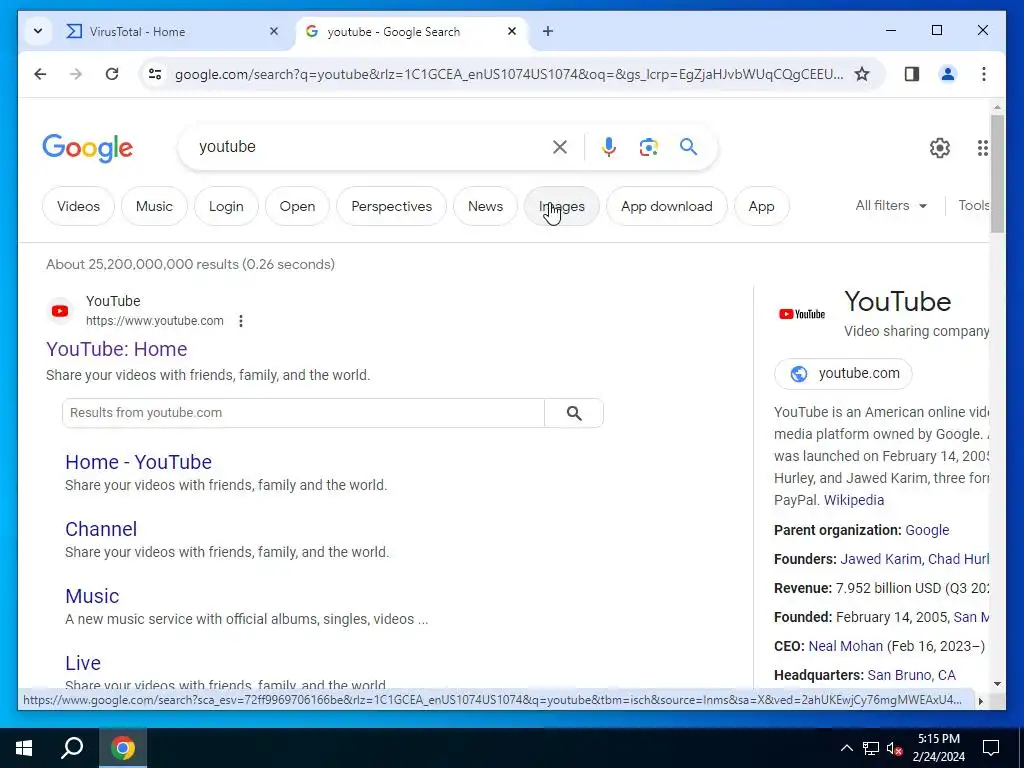
Task: Open Chrome three-dot menu
Action: coord(984,74)
